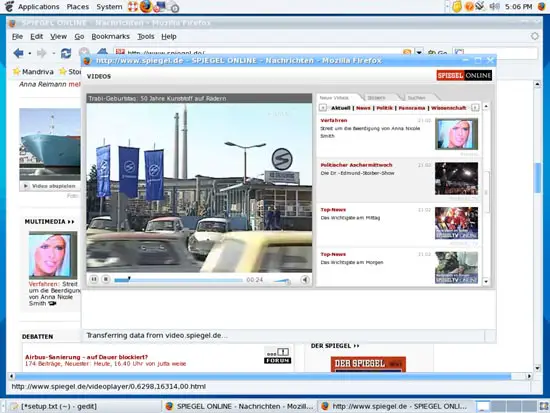Open the Help menu
Screen dimensions: 550x413
tap(169, 36)
